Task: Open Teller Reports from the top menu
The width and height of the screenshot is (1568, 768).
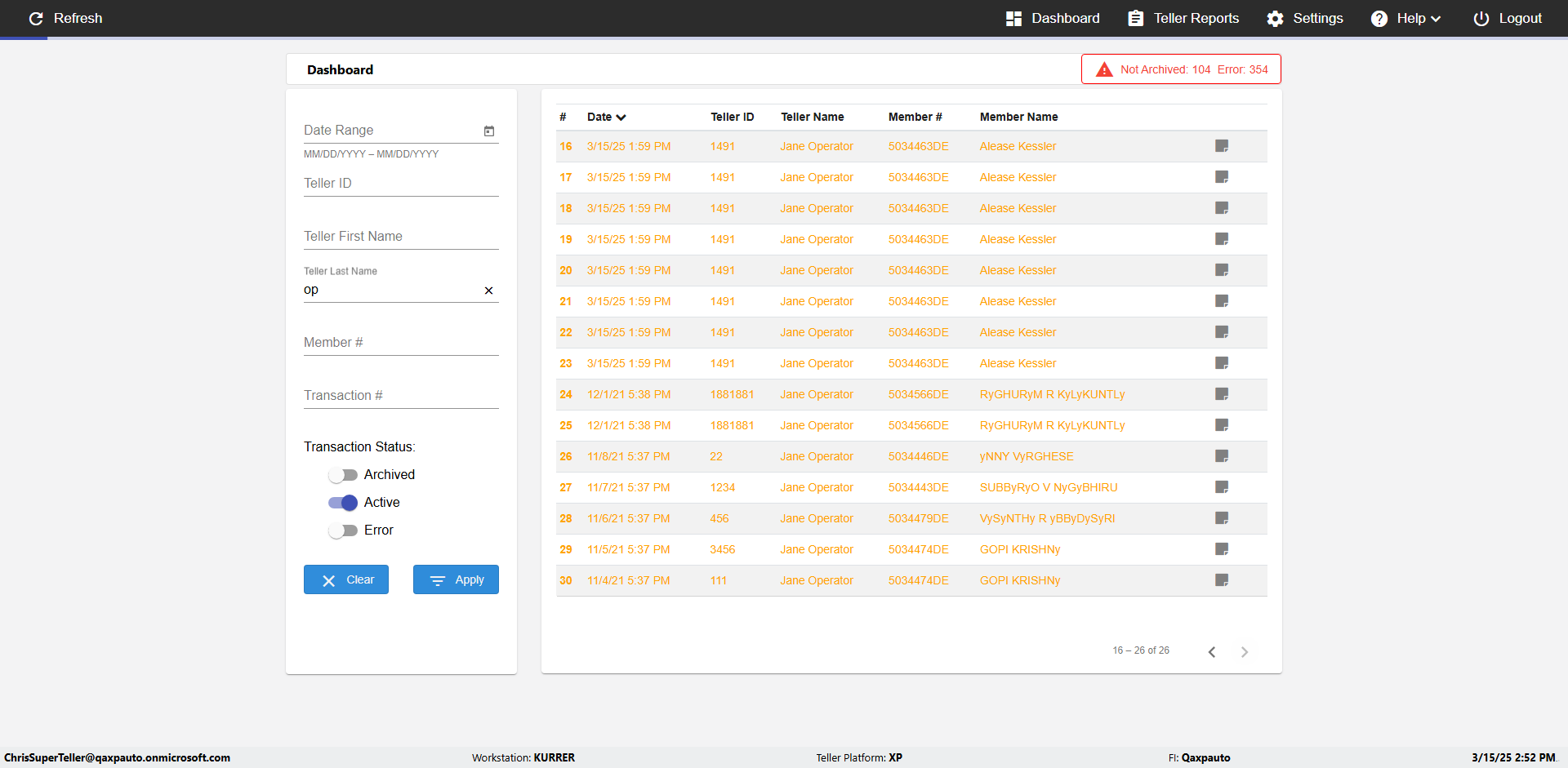Action: click(1183, 19)
